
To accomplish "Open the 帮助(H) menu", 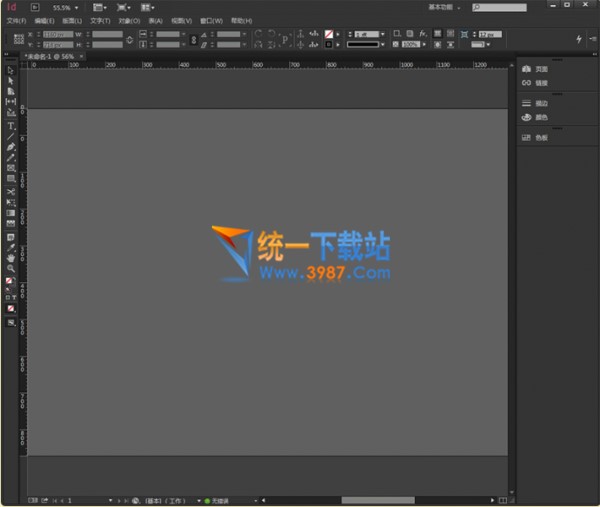I will pos(241,21).
